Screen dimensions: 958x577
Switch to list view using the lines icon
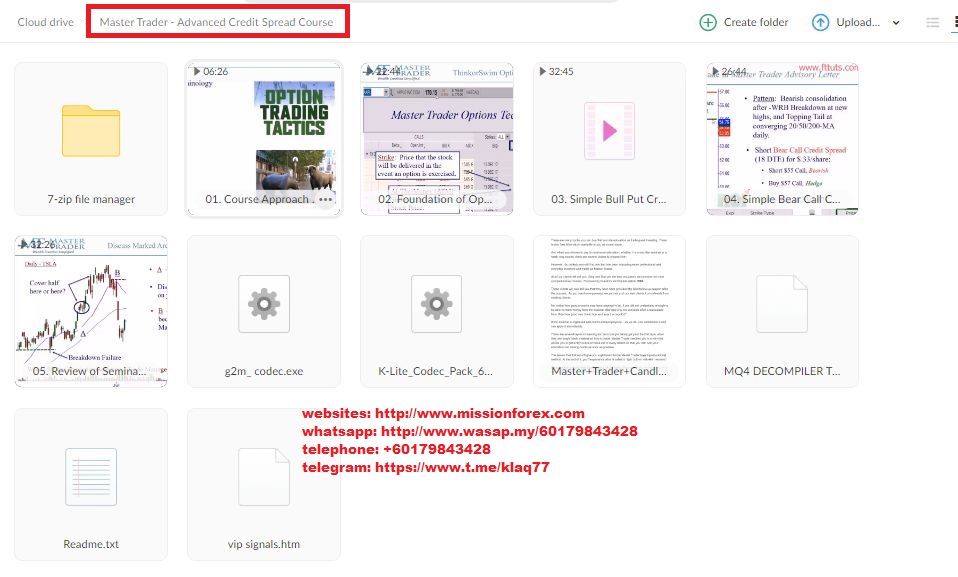pyautogui.click(x=932, y=23)
